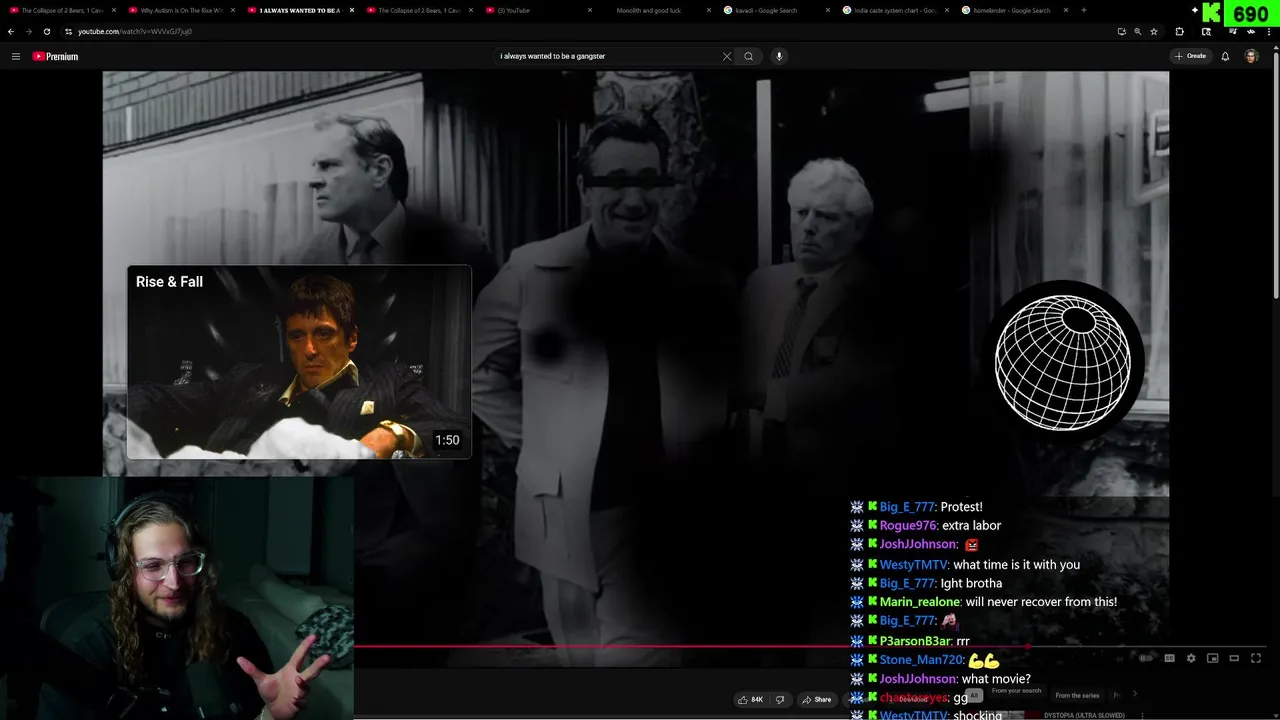
Task: Click the Create button in YouTube header
Action: [1190, 56]
